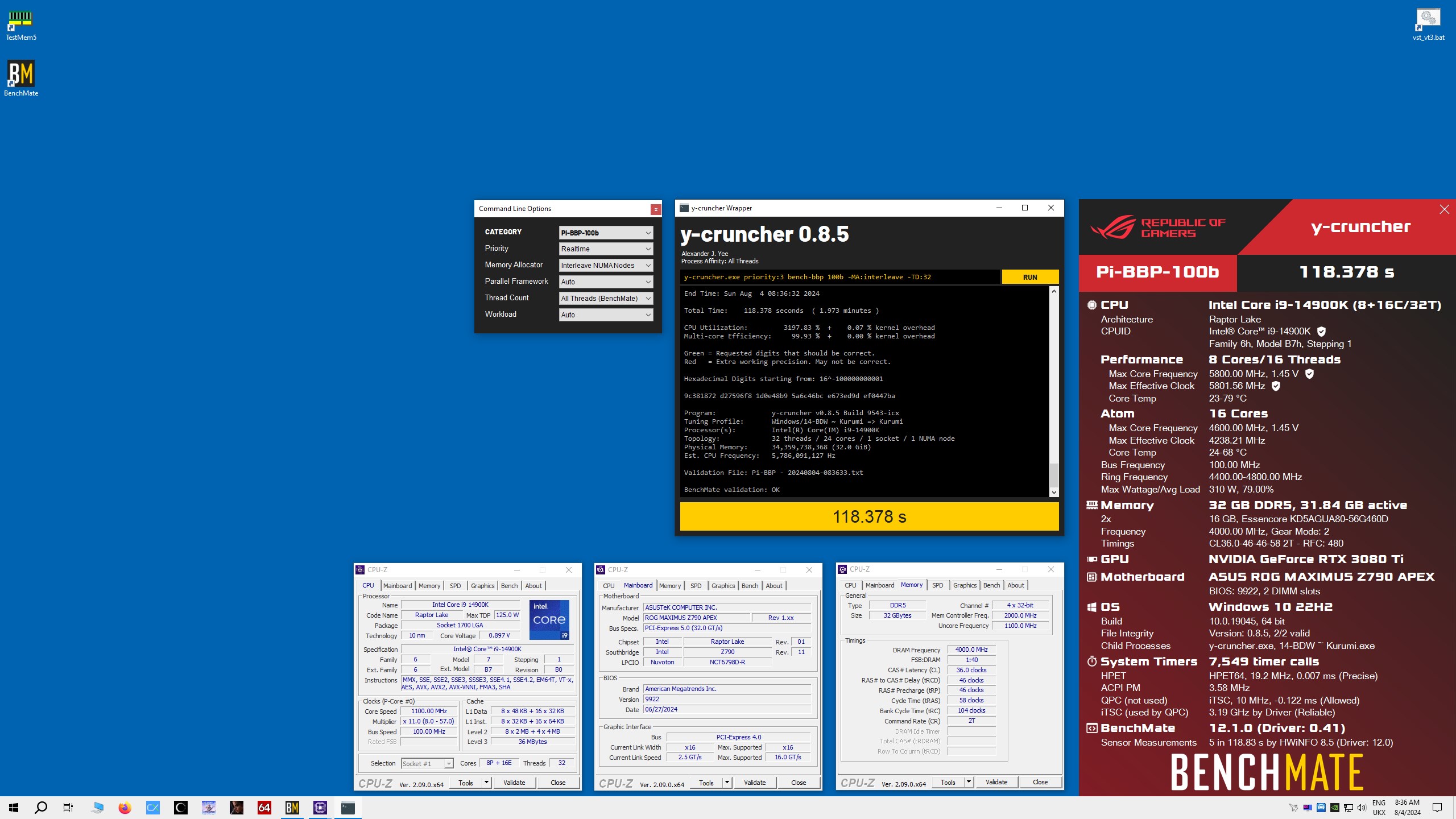Open Bench tab in first CPU-Z
The image size is (1456, 819).
(x=510, y=586)
